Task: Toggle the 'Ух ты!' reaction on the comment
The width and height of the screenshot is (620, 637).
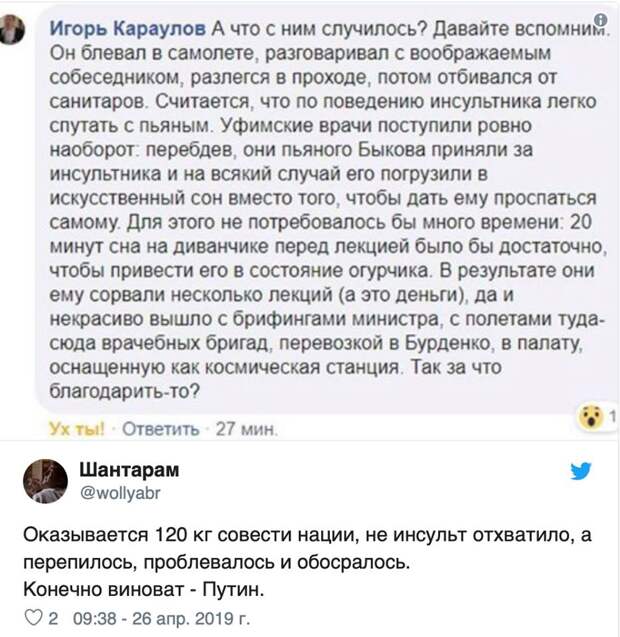Action: click(76, 429)
